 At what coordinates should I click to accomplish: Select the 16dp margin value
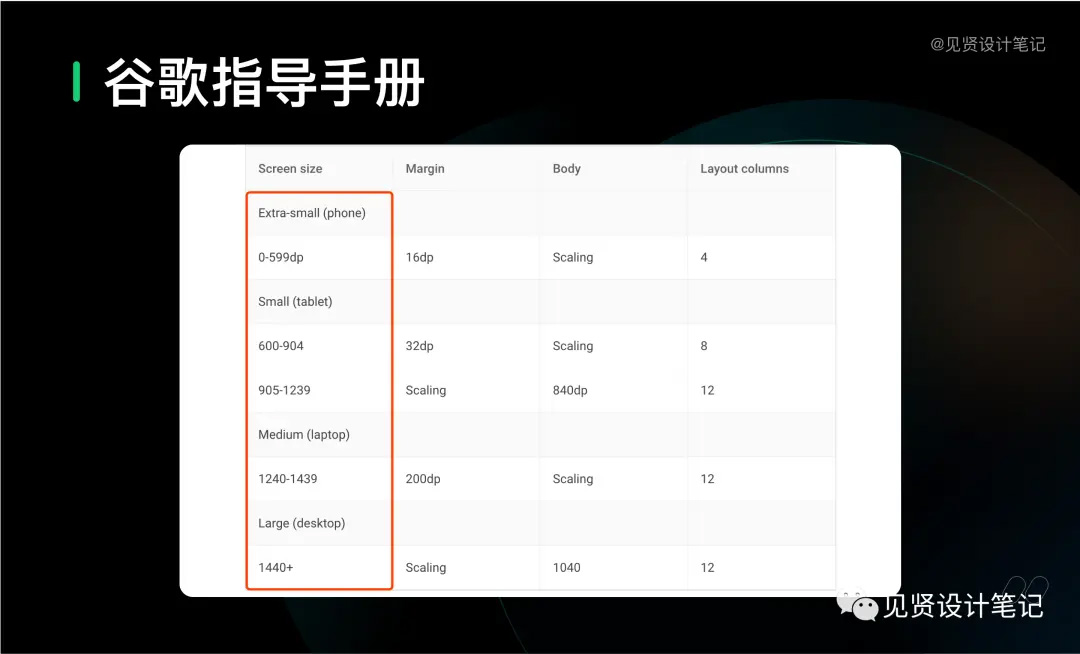point(419,257)
